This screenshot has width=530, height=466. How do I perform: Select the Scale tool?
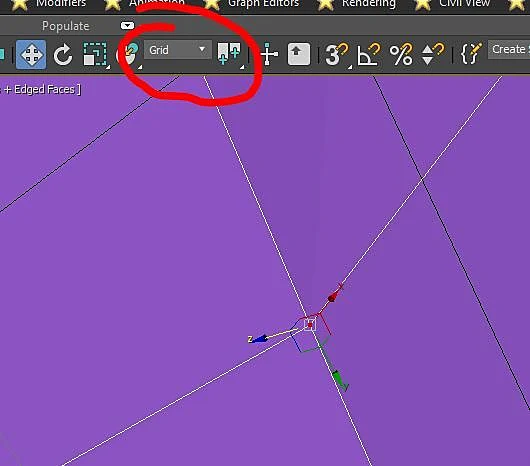click(x=96, y=54)
